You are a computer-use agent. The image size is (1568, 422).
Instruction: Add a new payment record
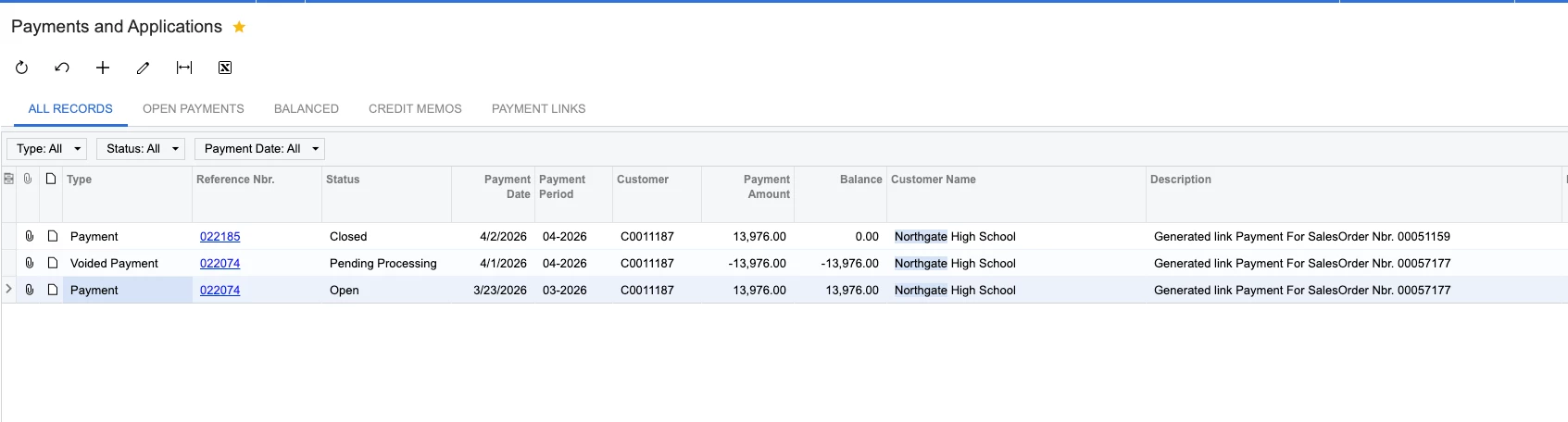point(103,68)
